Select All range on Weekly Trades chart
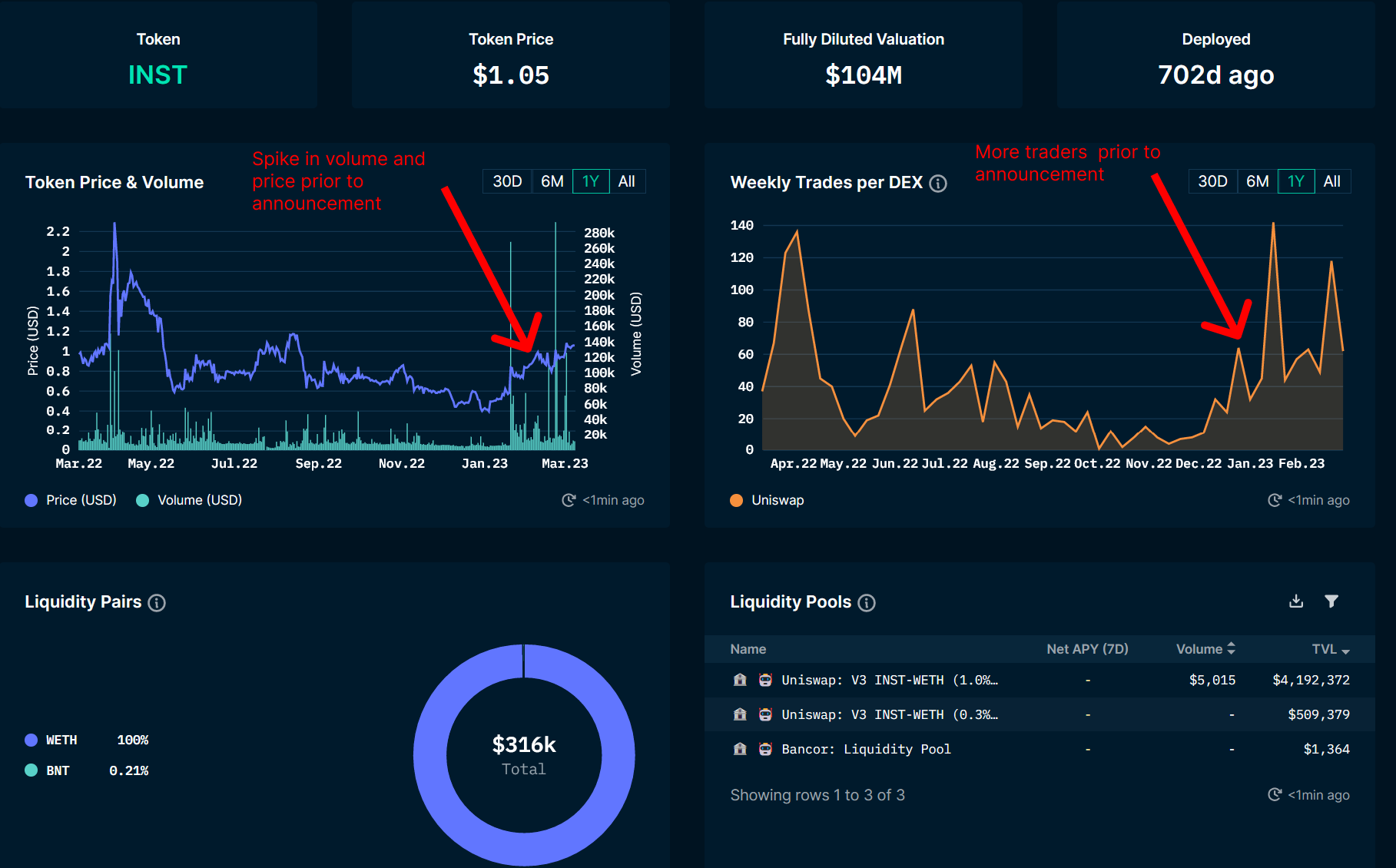The height and width of the screenshot is (868, 1396). pyautogui.click(x=1332, y=181)
